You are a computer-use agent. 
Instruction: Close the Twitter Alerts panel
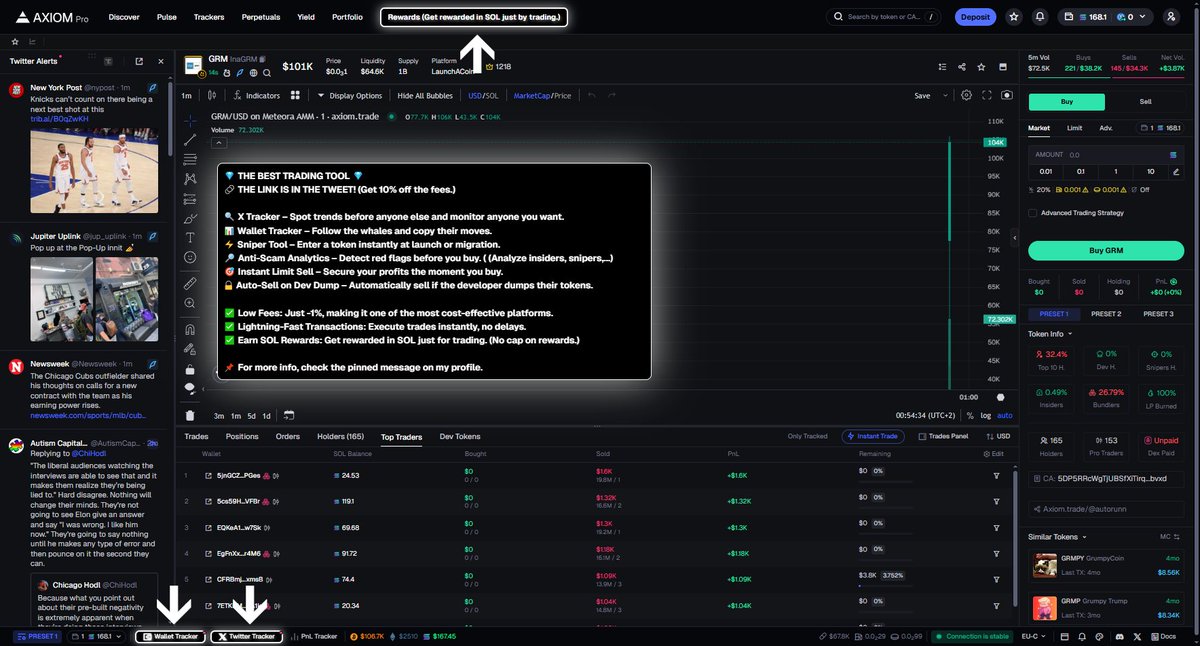pos(159,62)
